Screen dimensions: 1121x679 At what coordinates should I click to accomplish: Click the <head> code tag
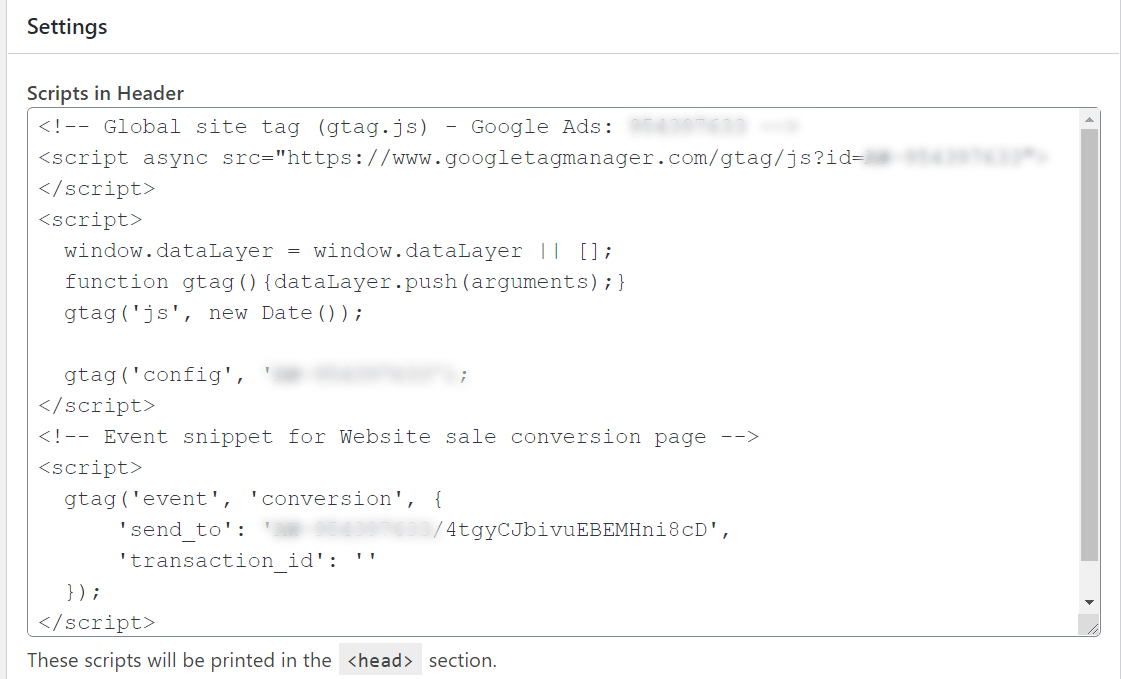coord(380,660)
